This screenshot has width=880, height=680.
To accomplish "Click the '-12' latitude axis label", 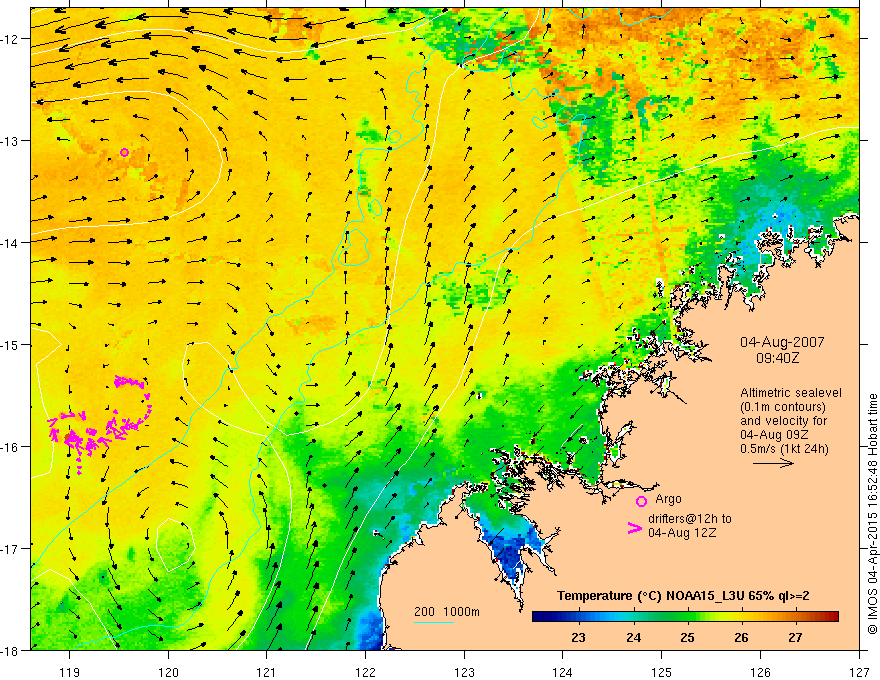I will point(11,39).
